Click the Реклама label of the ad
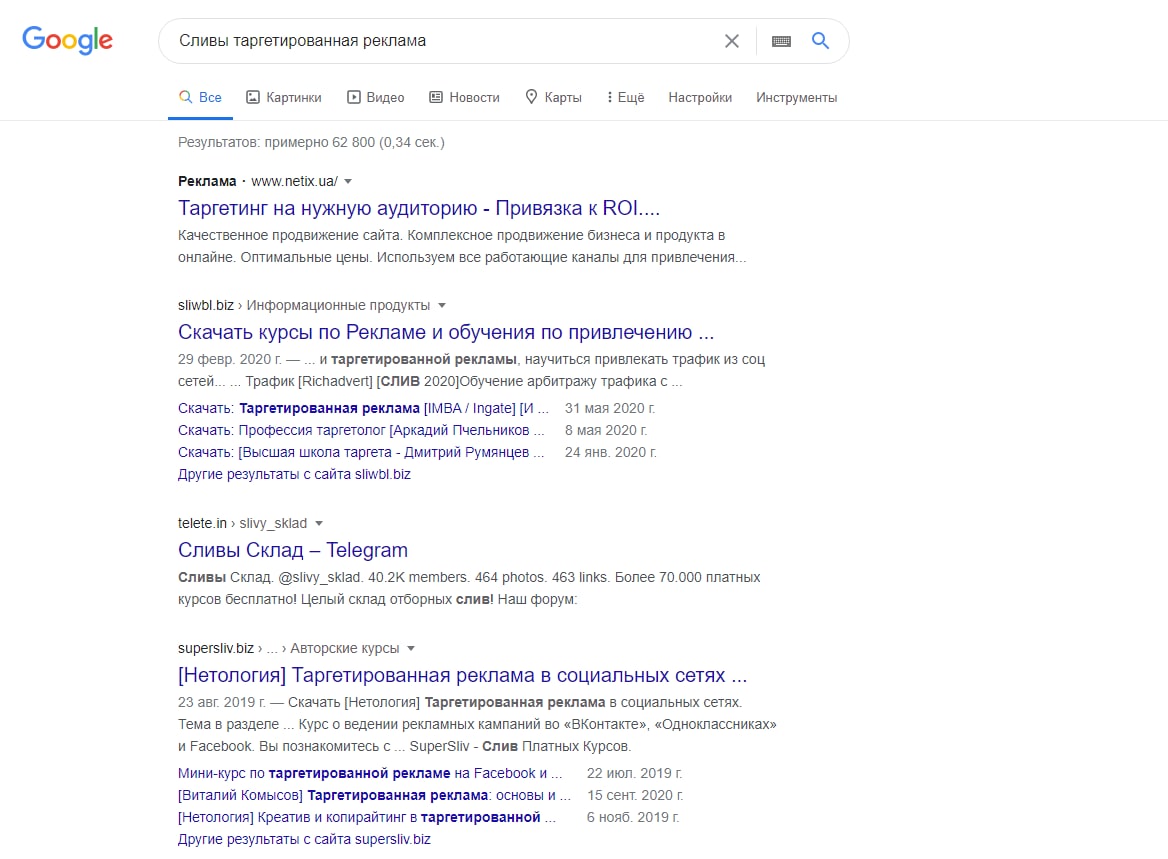 [x=207, y=181]
